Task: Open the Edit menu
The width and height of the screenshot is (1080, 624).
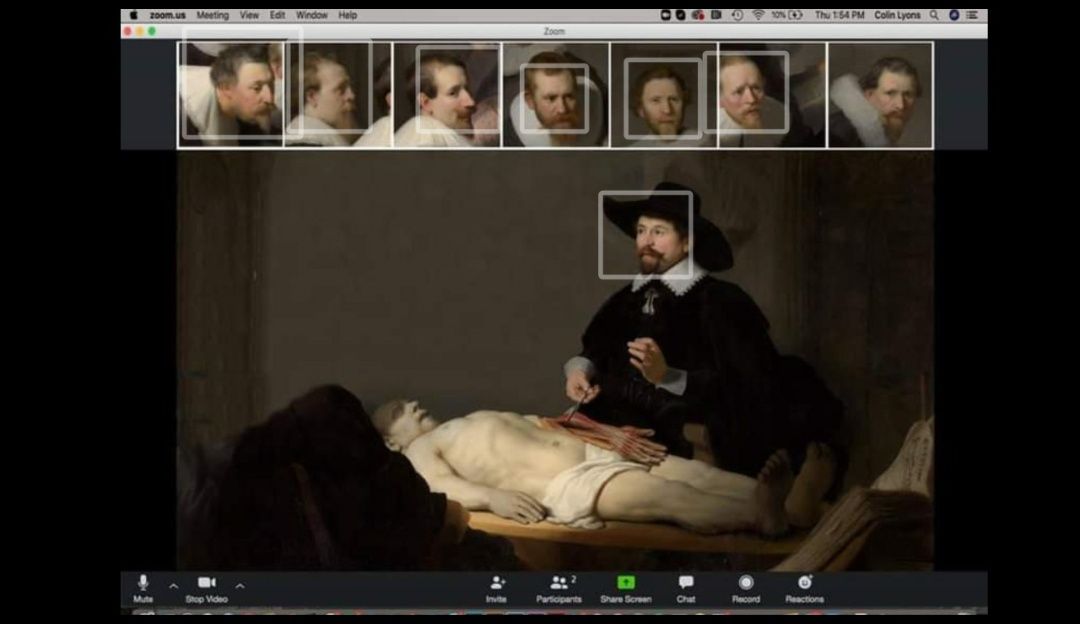Action: [277, 14]
